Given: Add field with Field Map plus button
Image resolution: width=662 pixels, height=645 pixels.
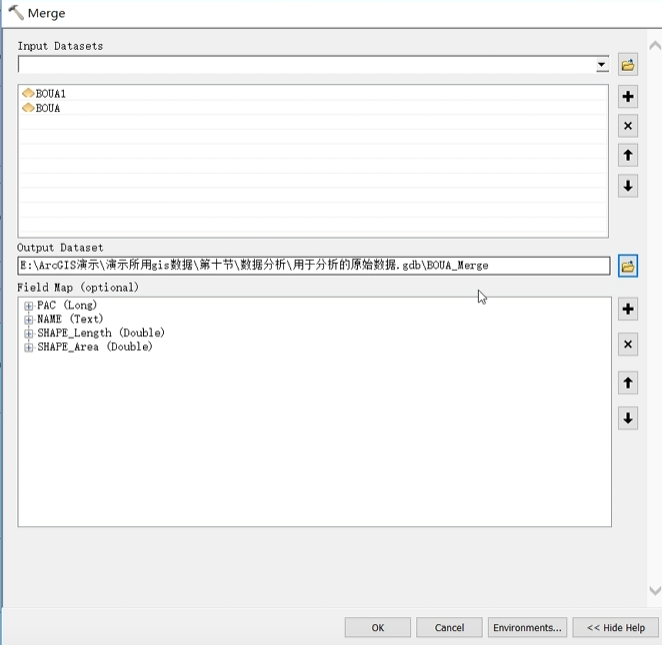Looking at the screenshot, I should (x=628, y=309).
